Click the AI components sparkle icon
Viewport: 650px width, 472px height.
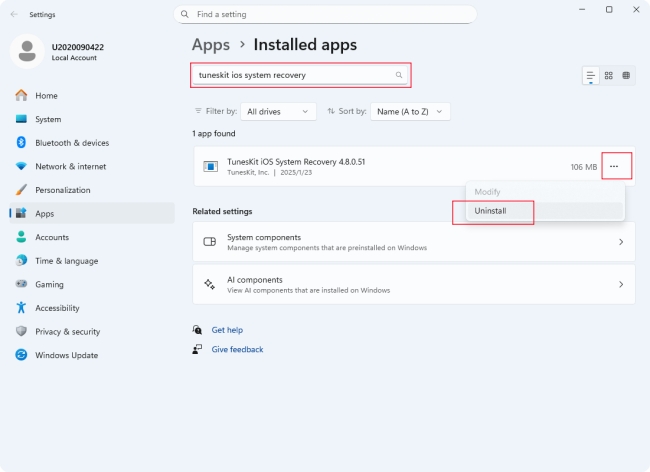(x=210, y=284)
